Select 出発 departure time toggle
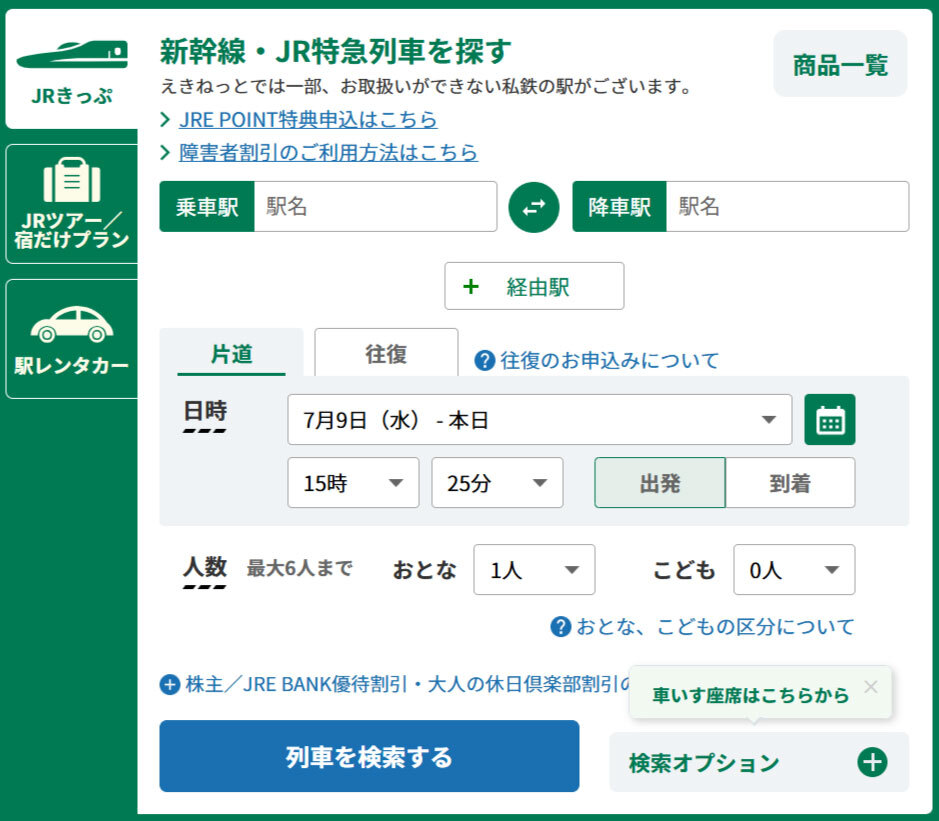Screen dimensions: 939x821 (660, 483)
